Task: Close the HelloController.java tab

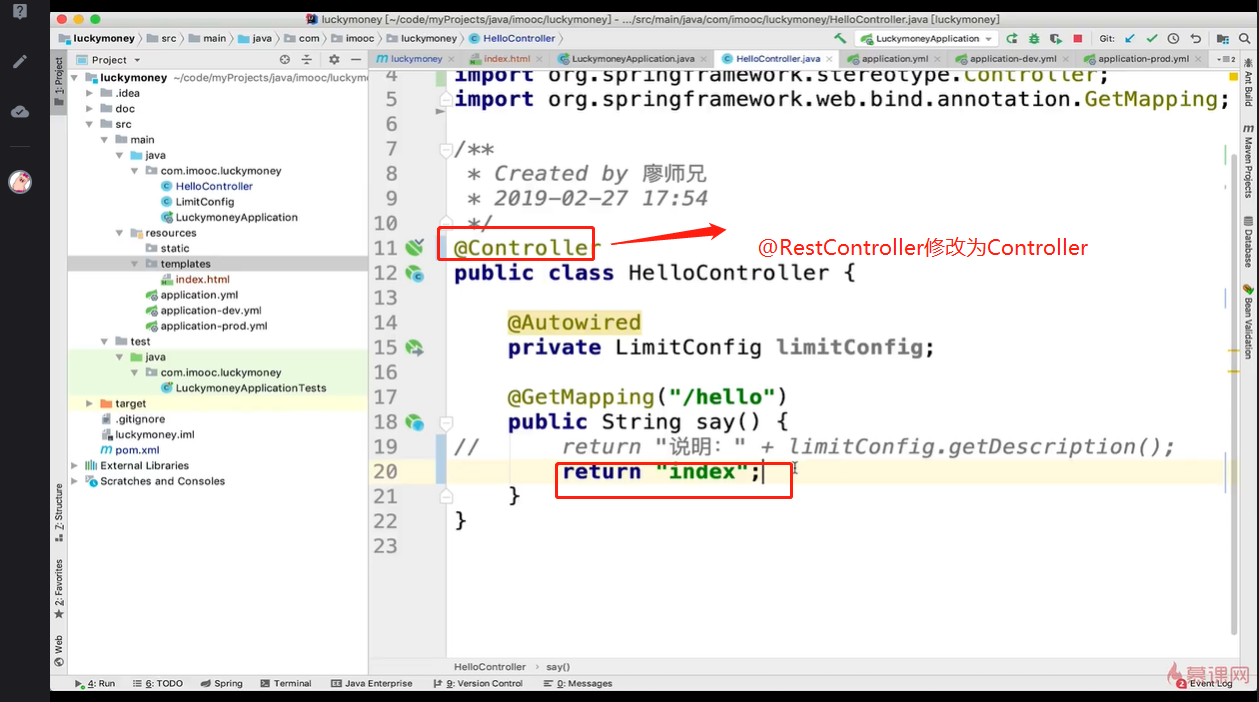Action: pyautogui.click(x=829, y=59)
